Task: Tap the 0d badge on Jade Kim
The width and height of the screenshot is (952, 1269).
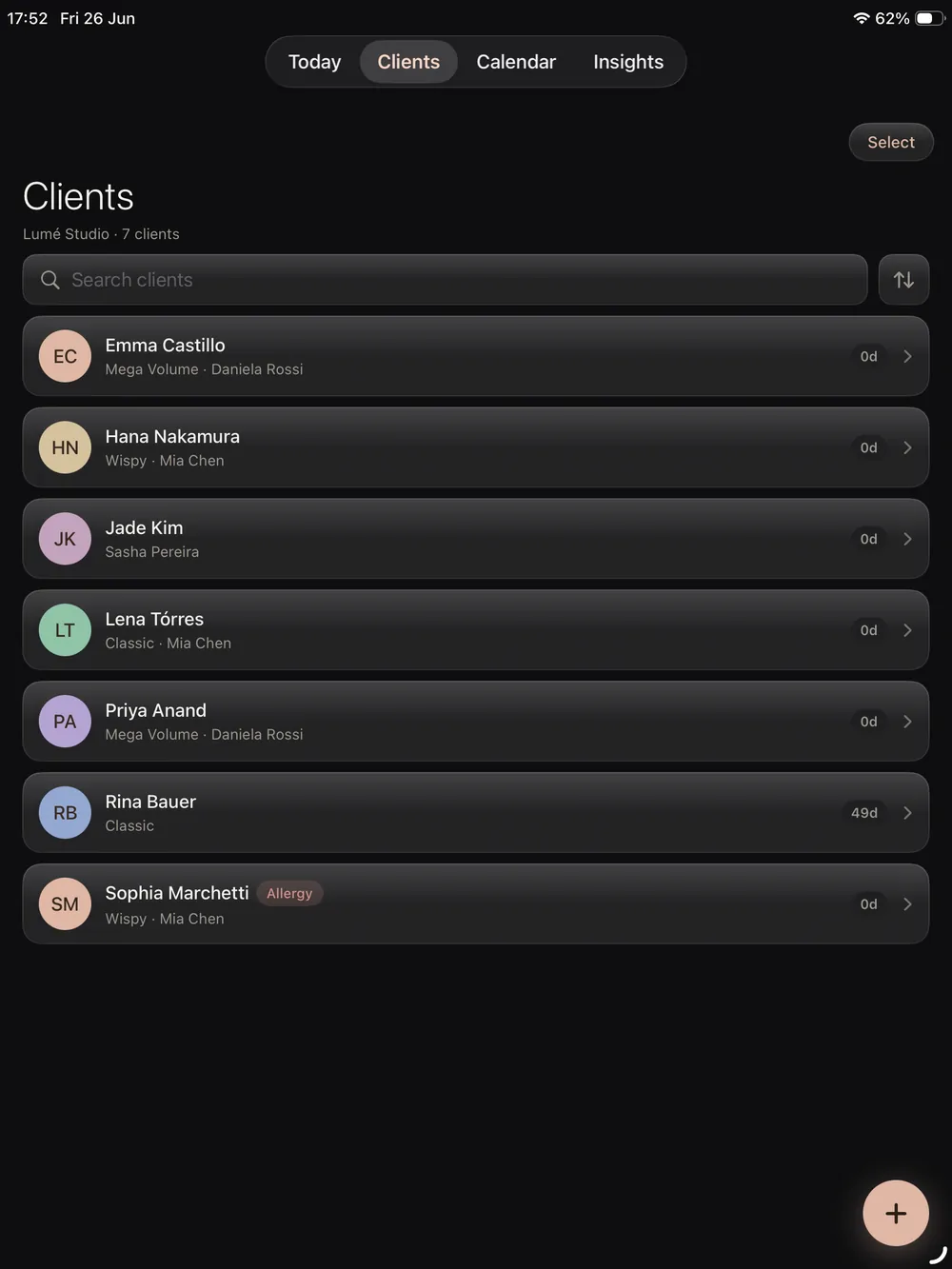Action: 868,539
